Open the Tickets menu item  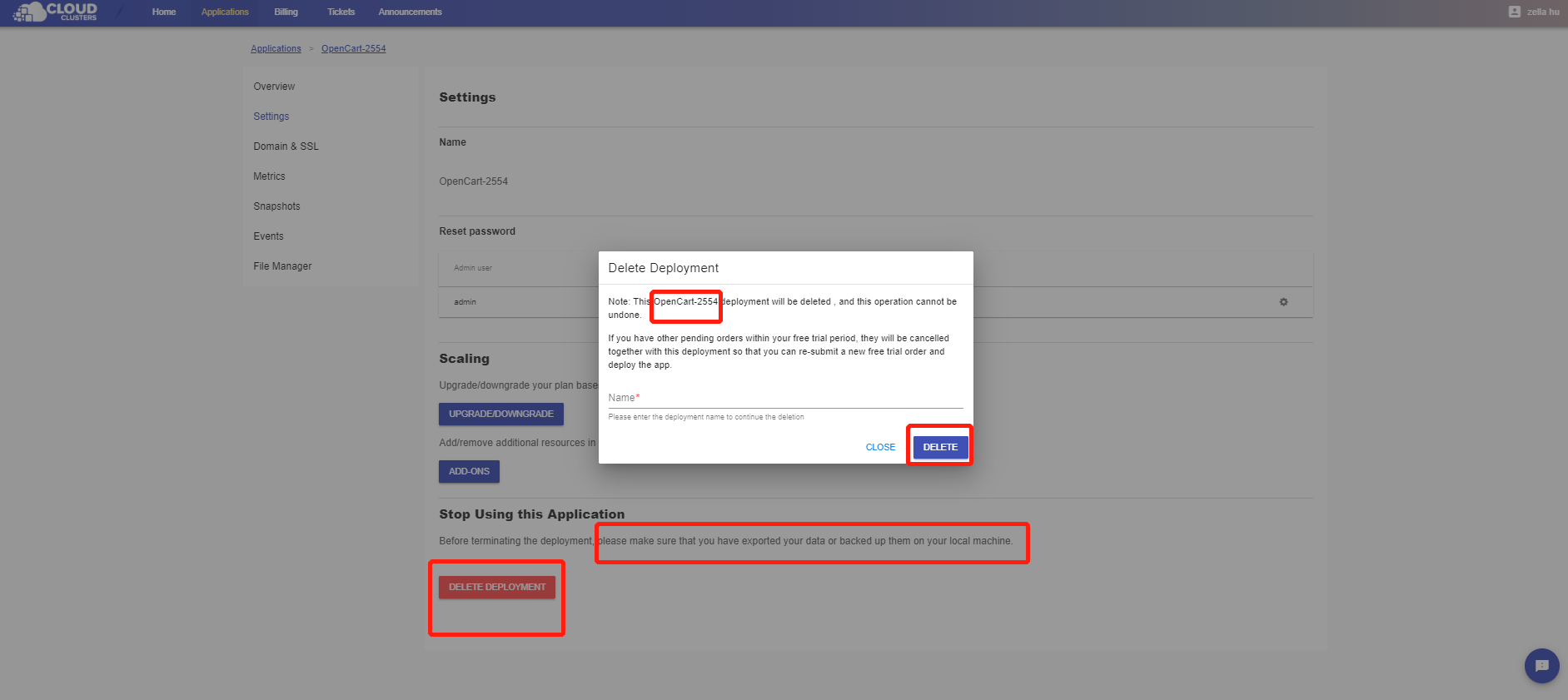[341, 12]
